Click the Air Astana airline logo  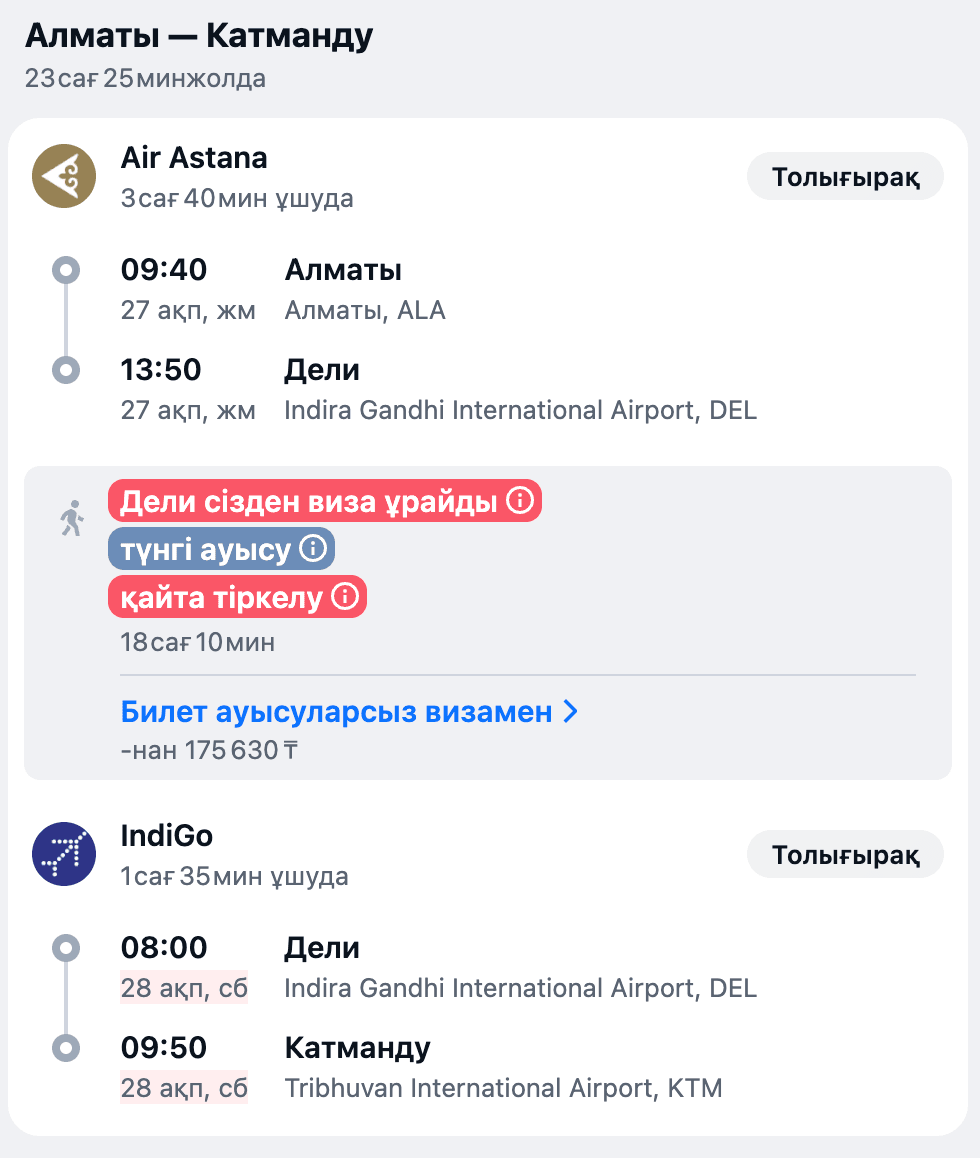64,176
